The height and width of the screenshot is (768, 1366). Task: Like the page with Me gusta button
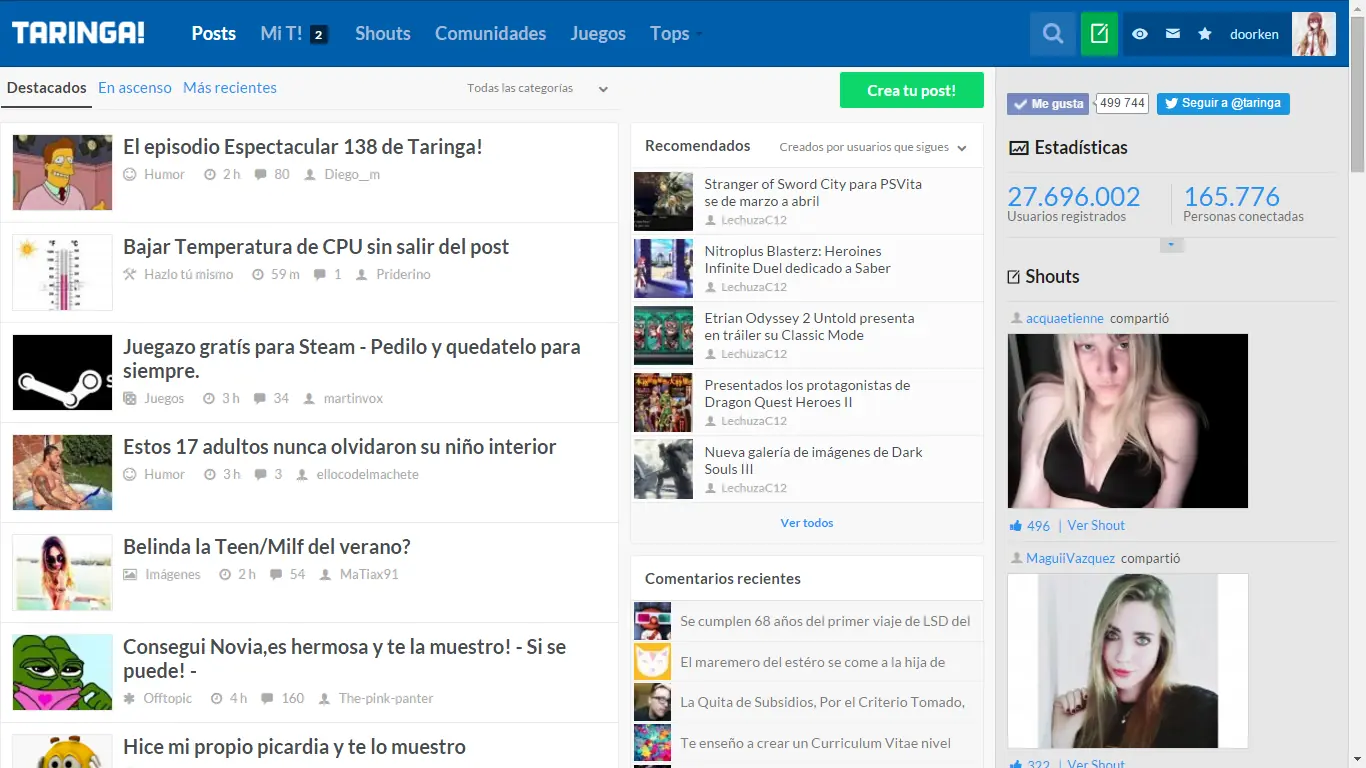[x=1047, y=103]
